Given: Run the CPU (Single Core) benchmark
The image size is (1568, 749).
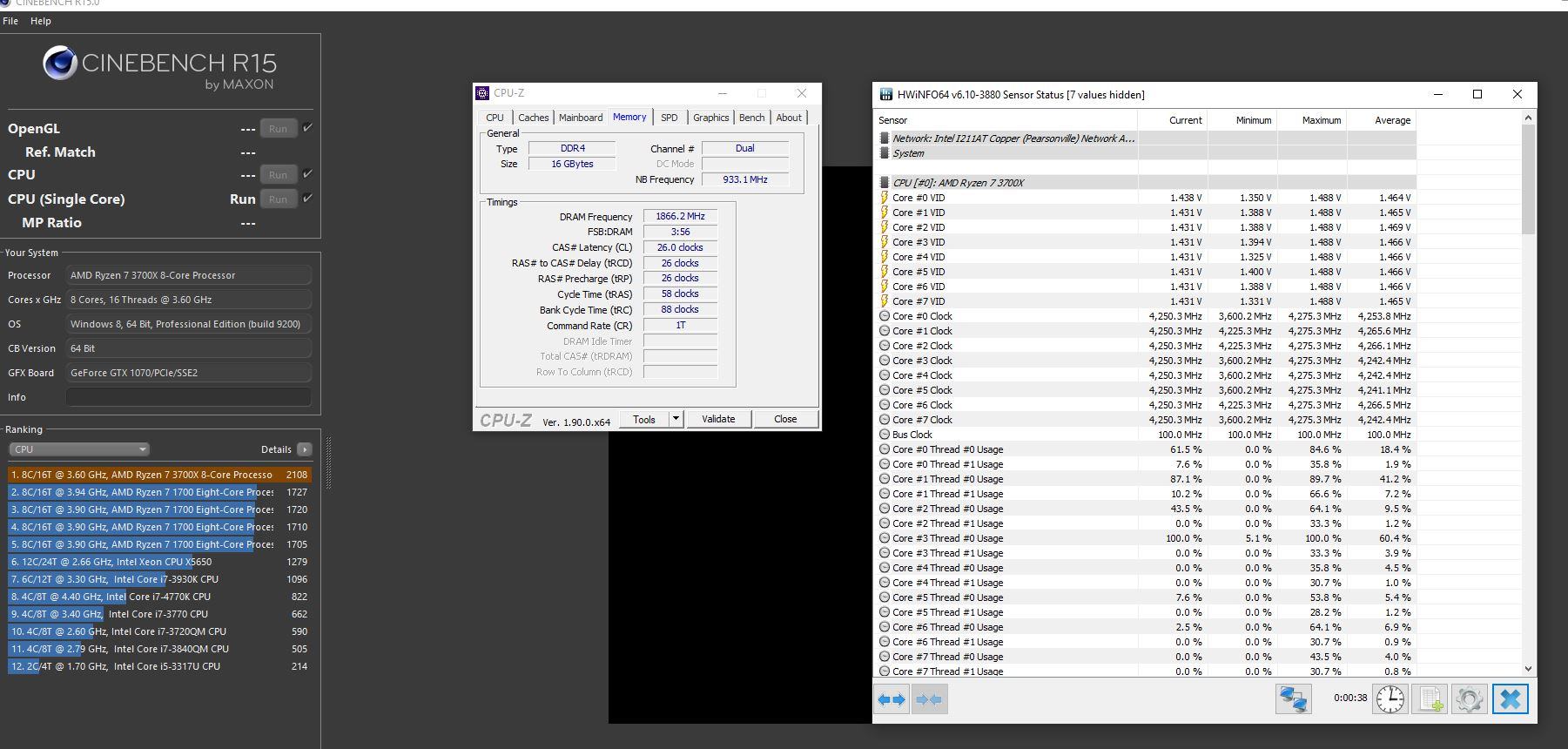Looking at the screenshot, I should 278,199.
